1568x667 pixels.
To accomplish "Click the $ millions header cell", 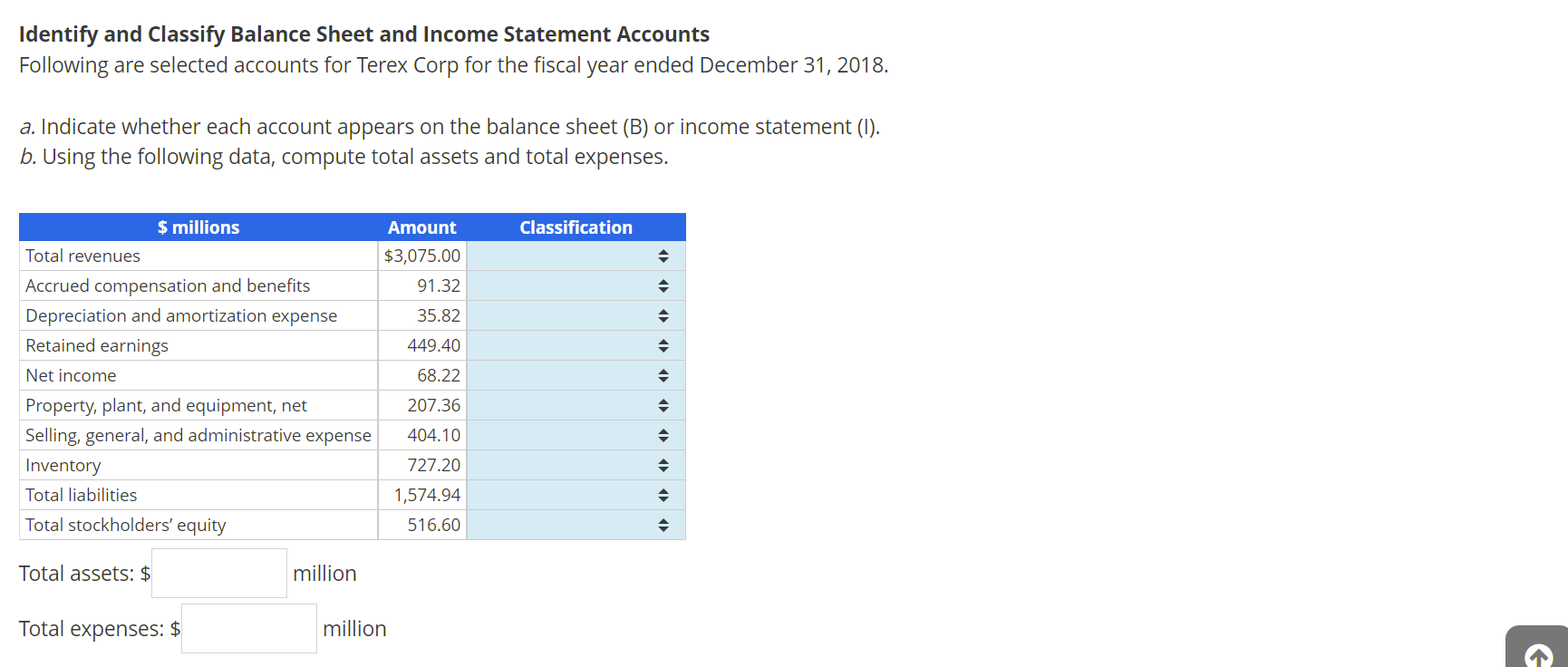I will coord(198,227).
